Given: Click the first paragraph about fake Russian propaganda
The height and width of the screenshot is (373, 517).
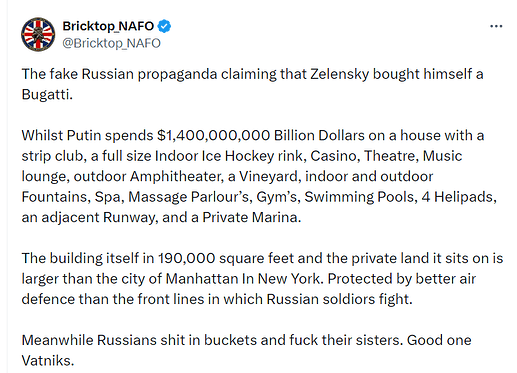Looking at the screenshot, I should pos(252,84).
